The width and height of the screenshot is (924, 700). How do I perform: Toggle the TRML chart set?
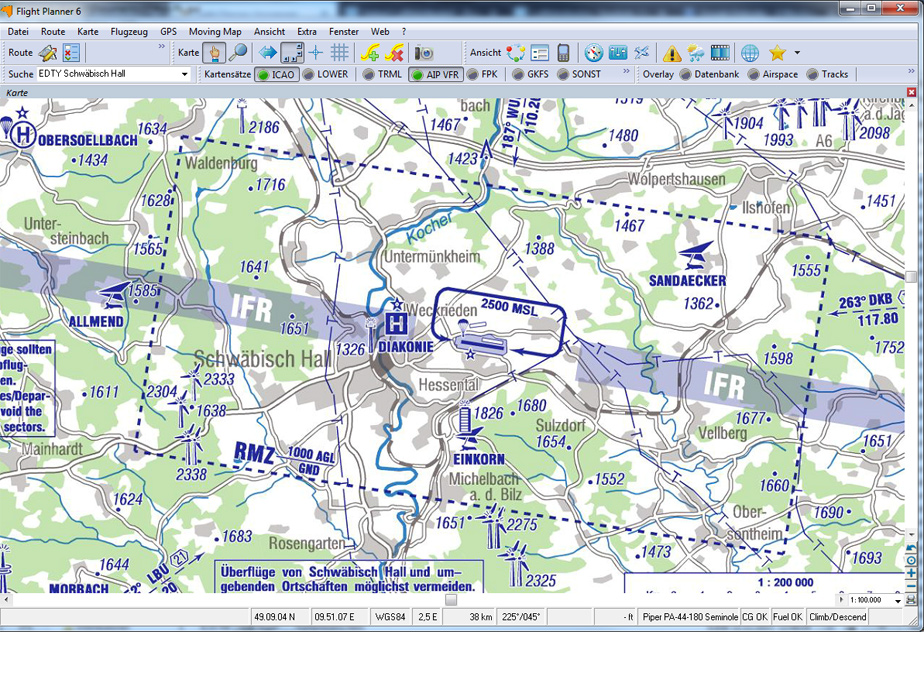click(383, 74)
